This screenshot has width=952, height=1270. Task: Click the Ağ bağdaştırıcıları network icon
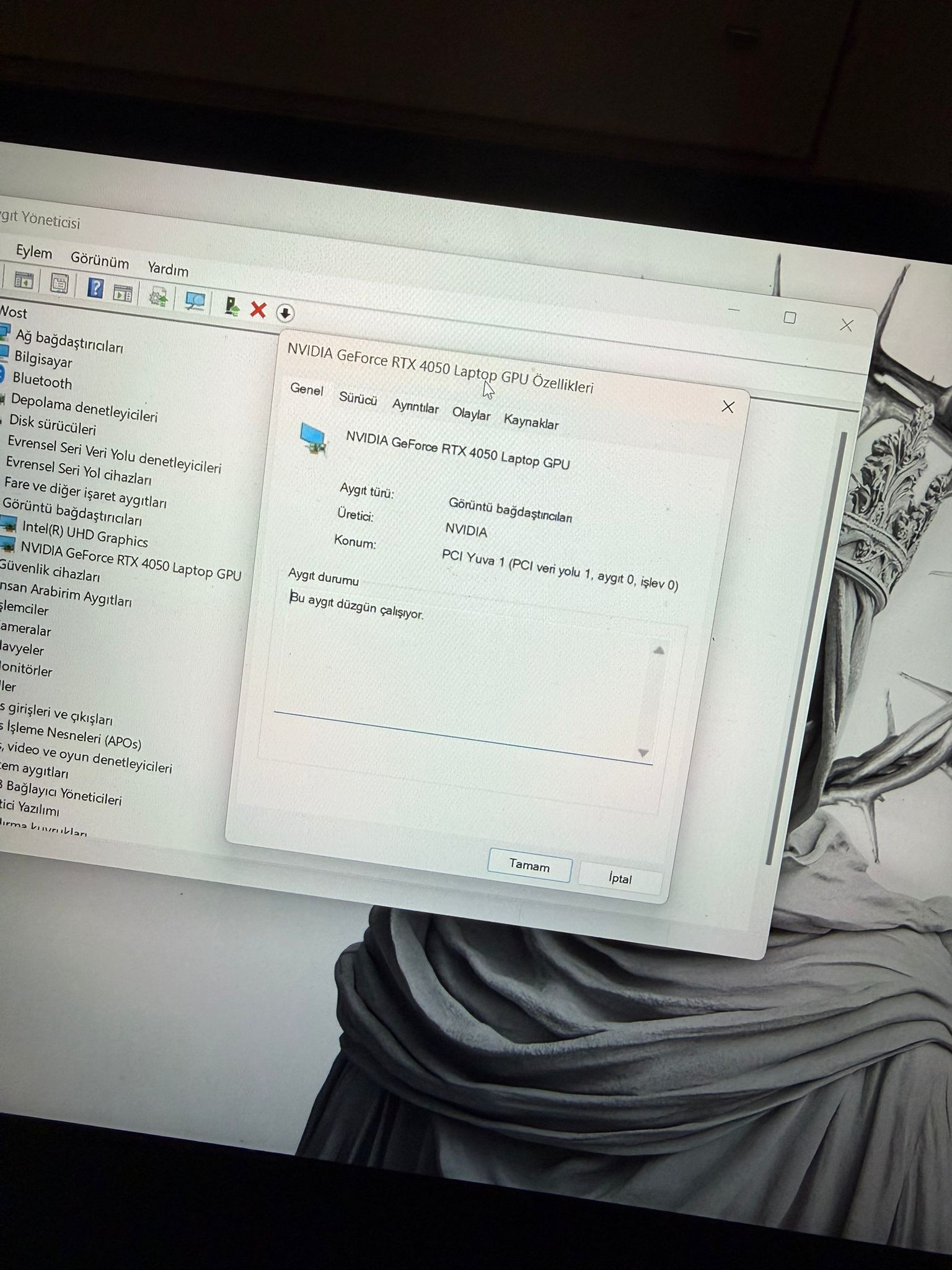(4, 333)
